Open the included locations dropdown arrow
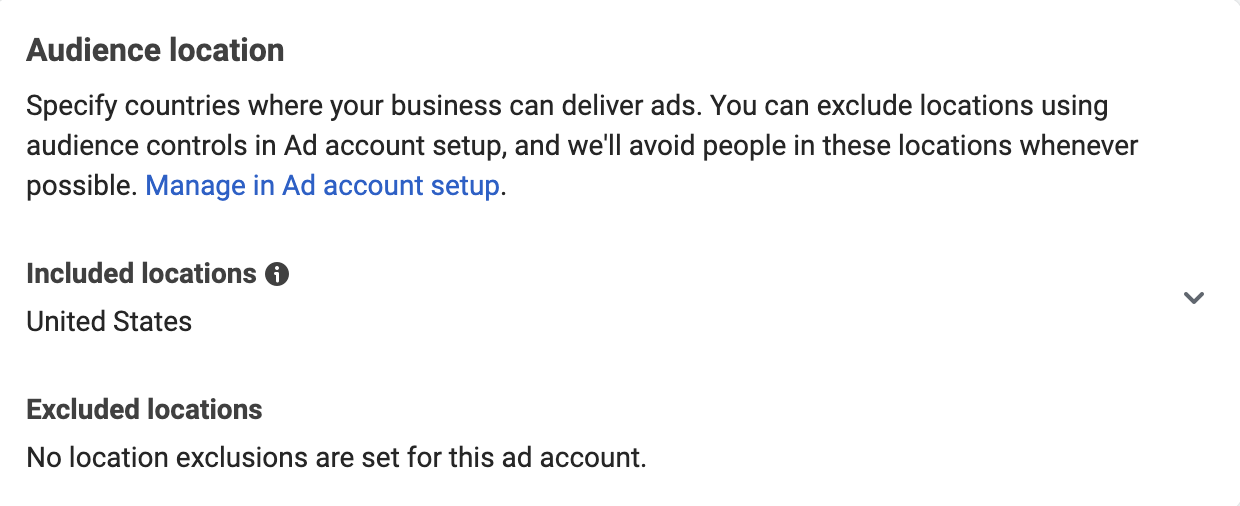The image size is (1240, 506). pyautogui.click(x=1193, y=297)
